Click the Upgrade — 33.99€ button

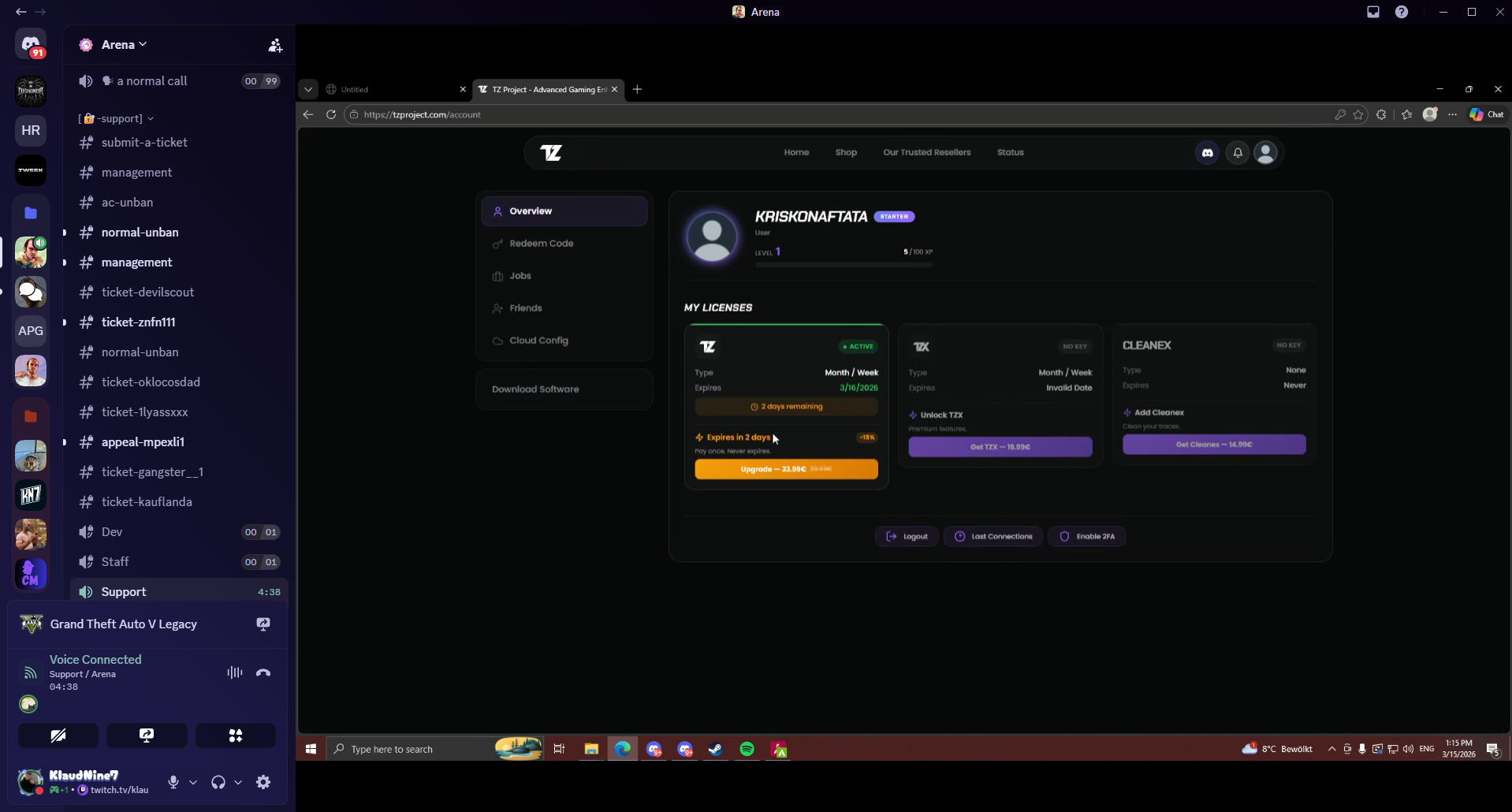(x=786, y=469)
